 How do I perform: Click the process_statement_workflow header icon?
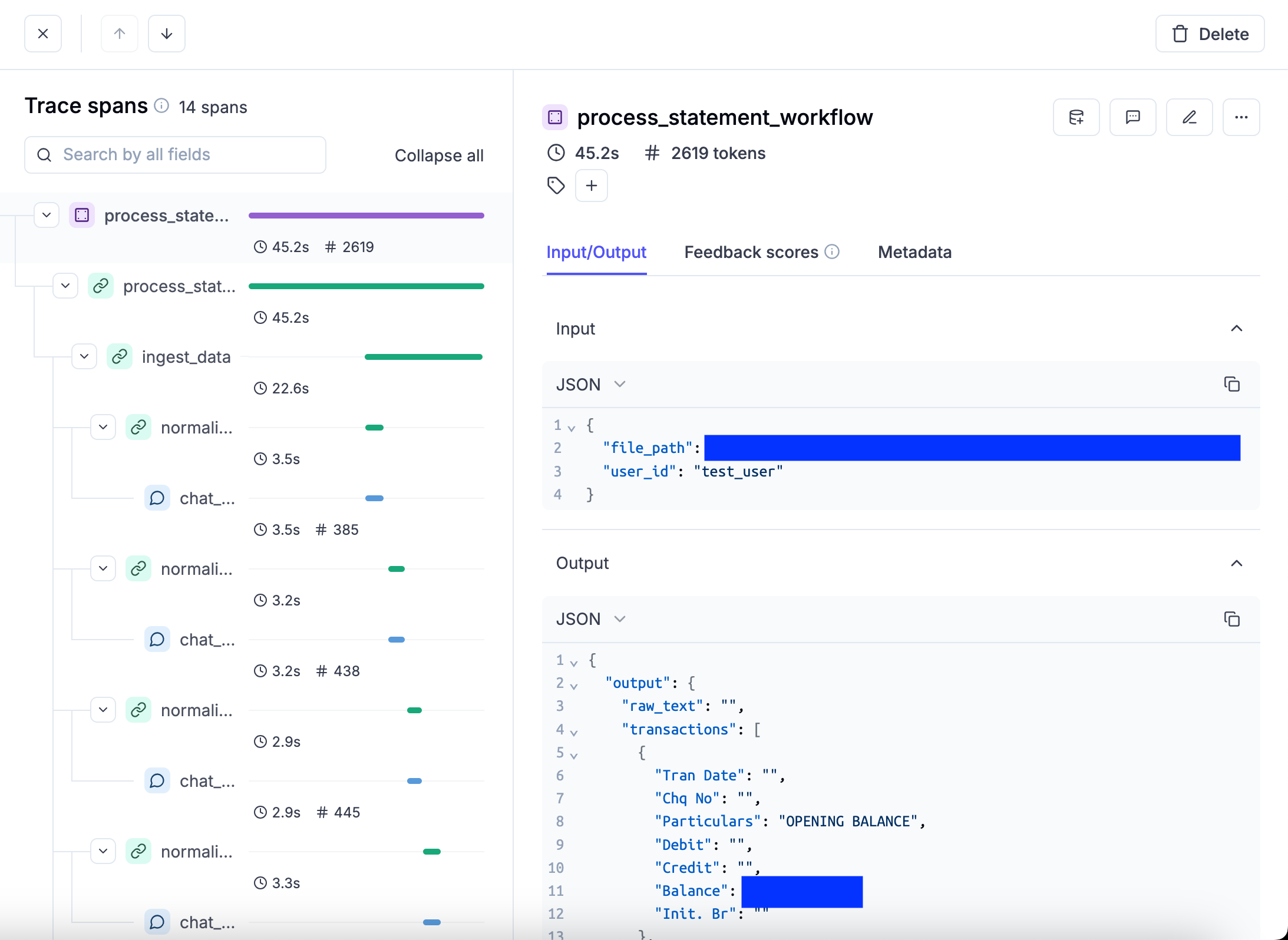[x=555, y=117]
